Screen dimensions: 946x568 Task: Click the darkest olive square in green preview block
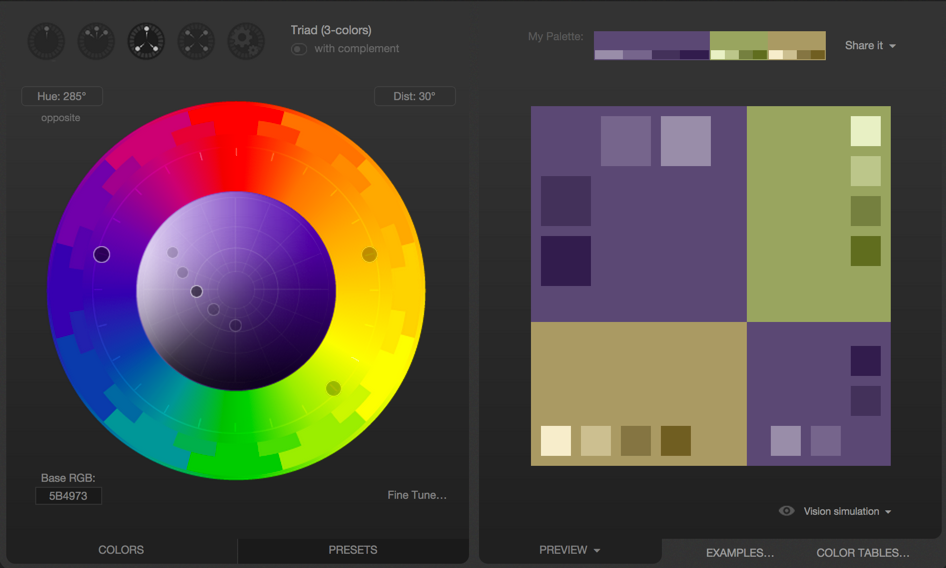point(866,251)
